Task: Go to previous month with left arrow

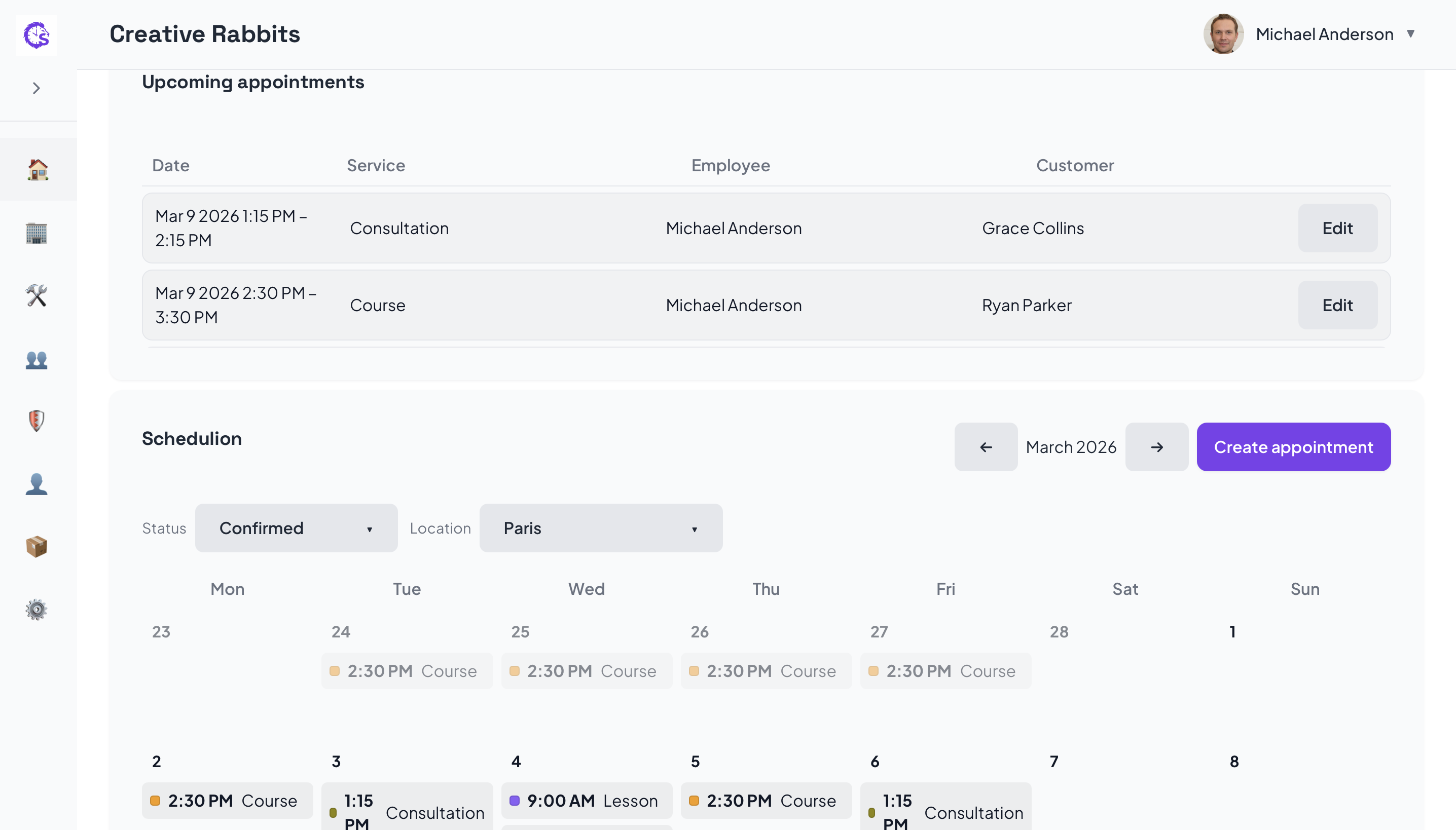Action: [986, 447]
